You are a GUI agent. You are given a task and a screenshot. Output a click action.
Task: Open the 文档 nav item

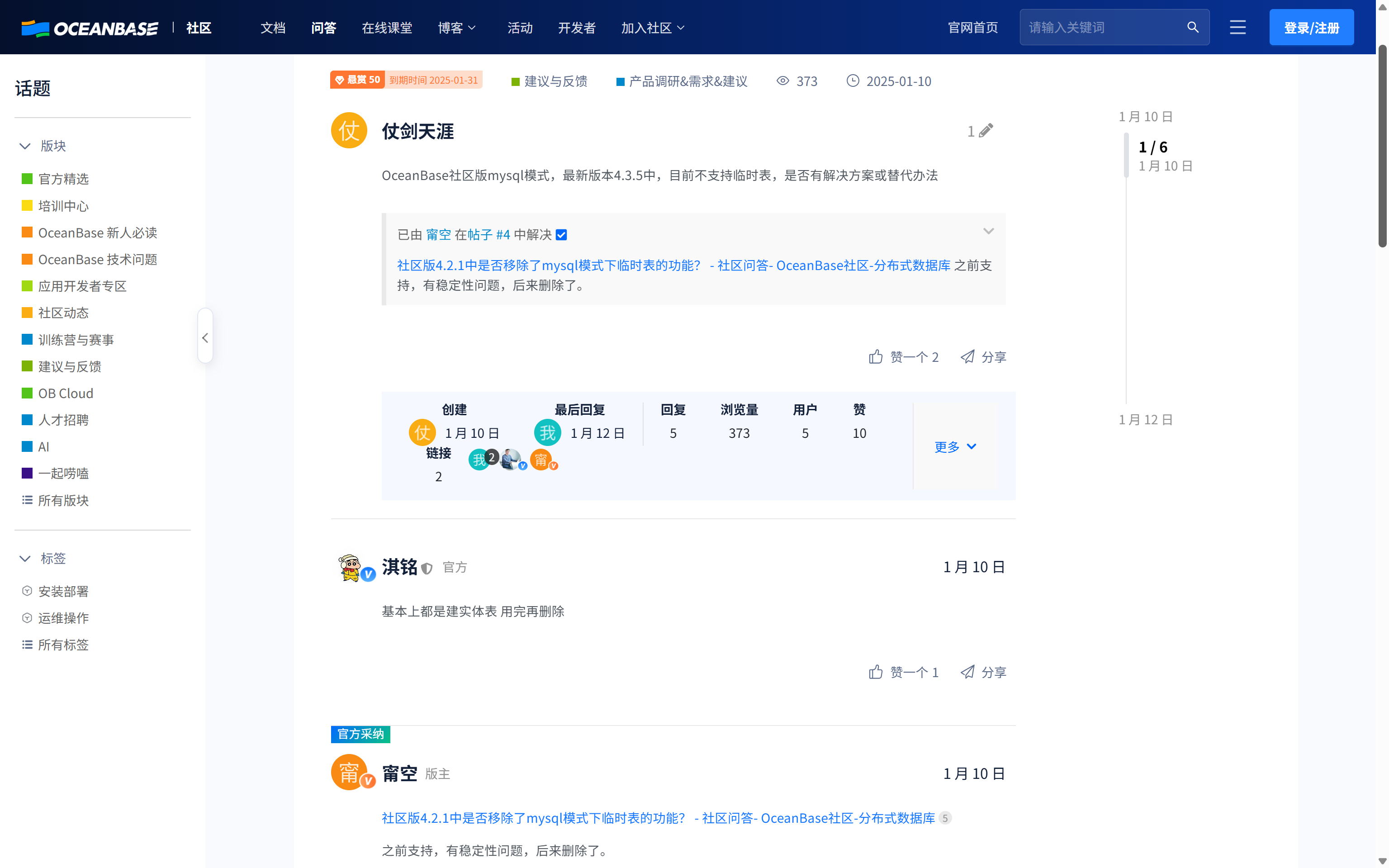pyautogui.click(x=273, y=28)
